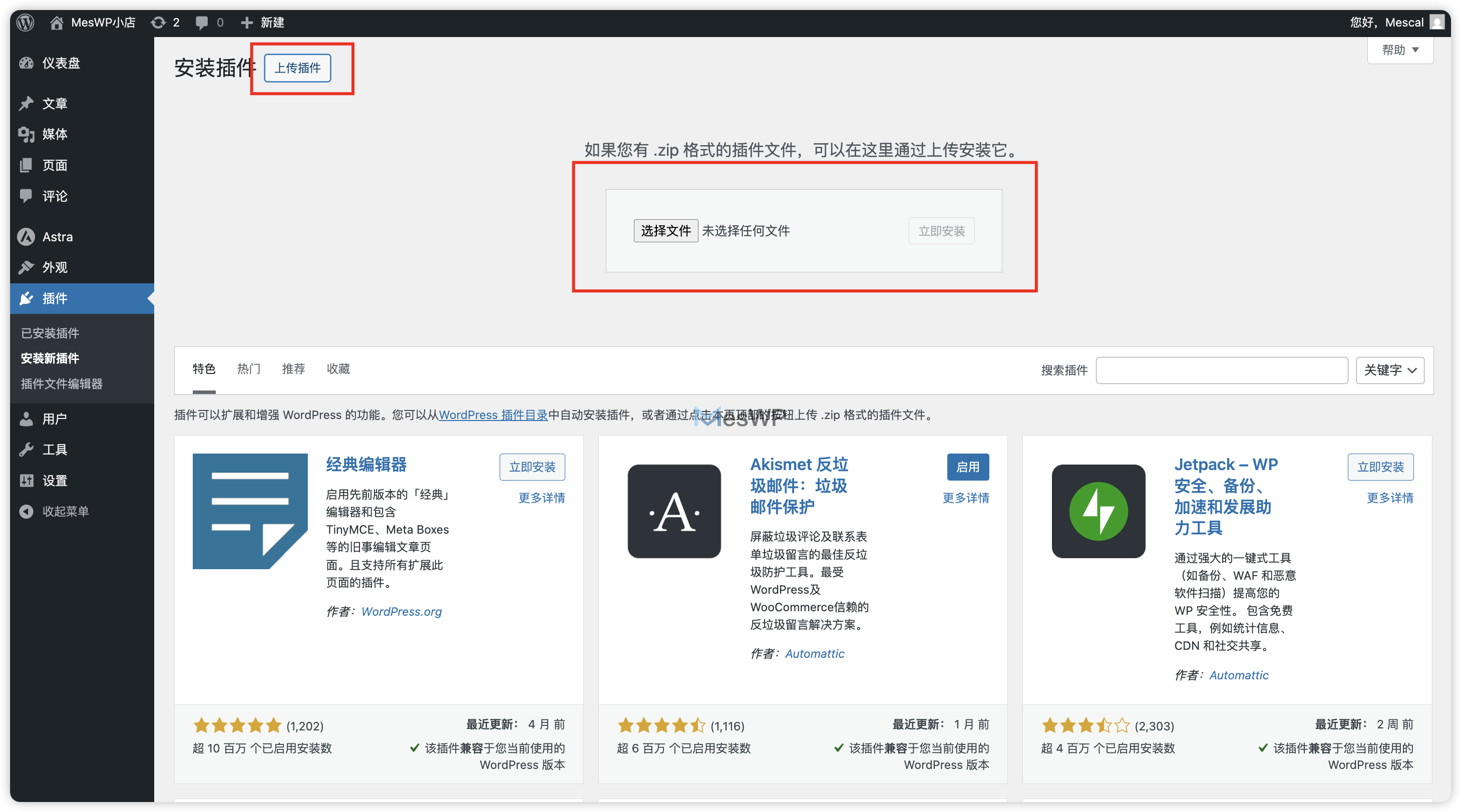Click the Akismet plugin logo
1461x812 pixels.
[x=674, y=511]
